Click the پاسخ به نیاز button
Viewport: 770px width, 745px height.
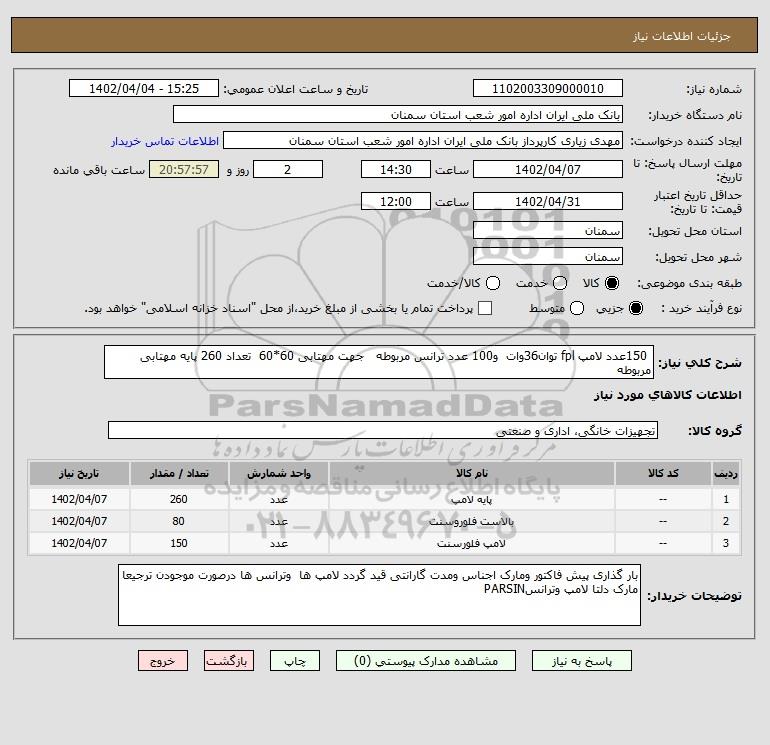click(582, 661)
